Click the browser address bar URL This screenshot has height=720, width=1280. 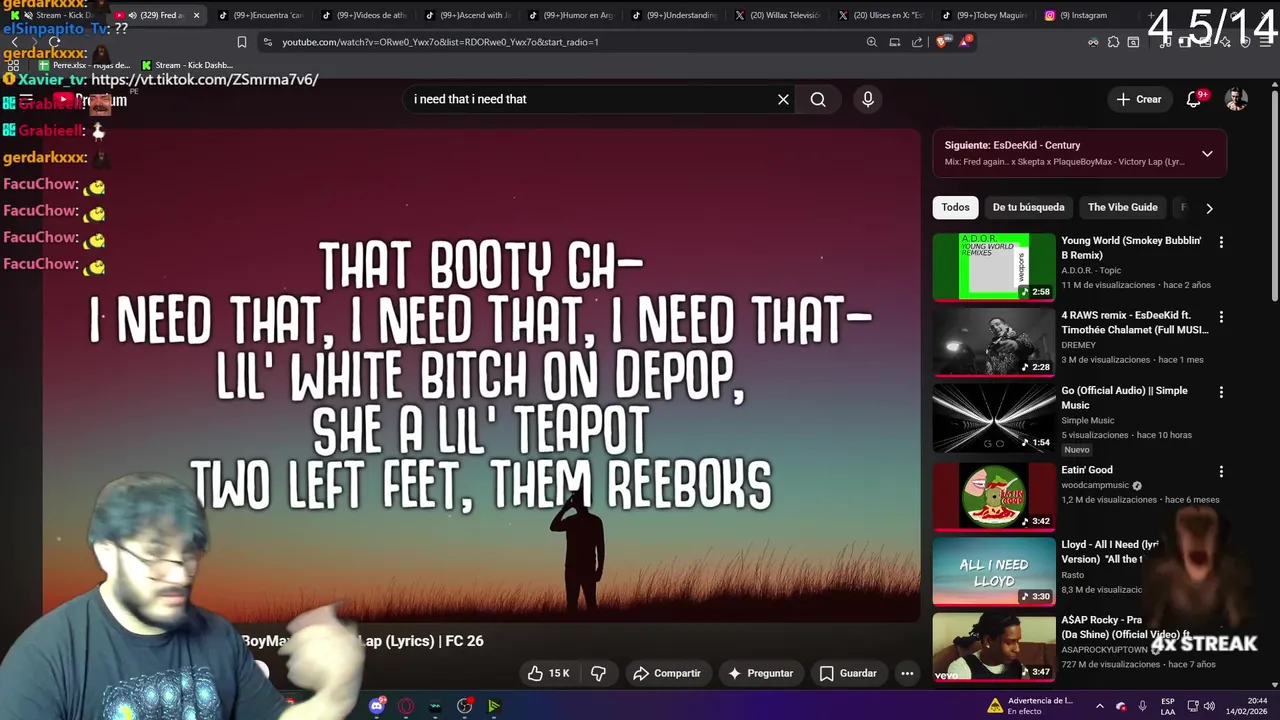point(440,42)
